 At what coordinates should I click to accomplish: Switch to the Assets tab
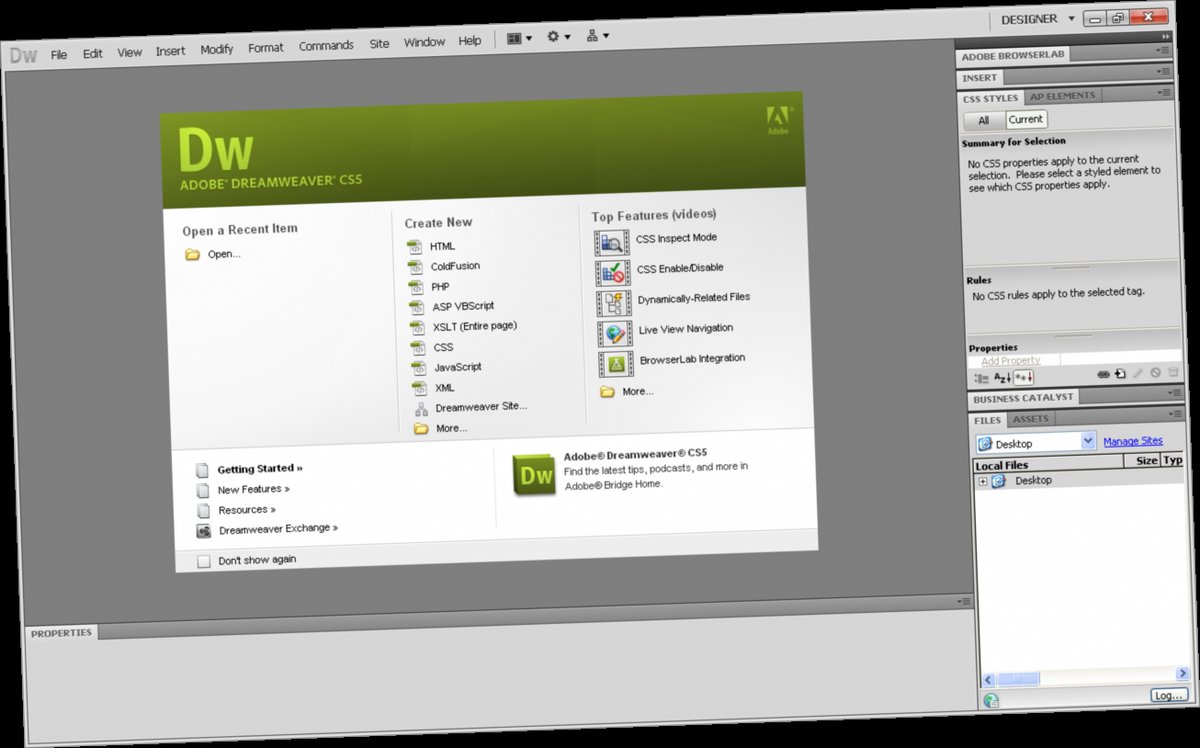1031,419
